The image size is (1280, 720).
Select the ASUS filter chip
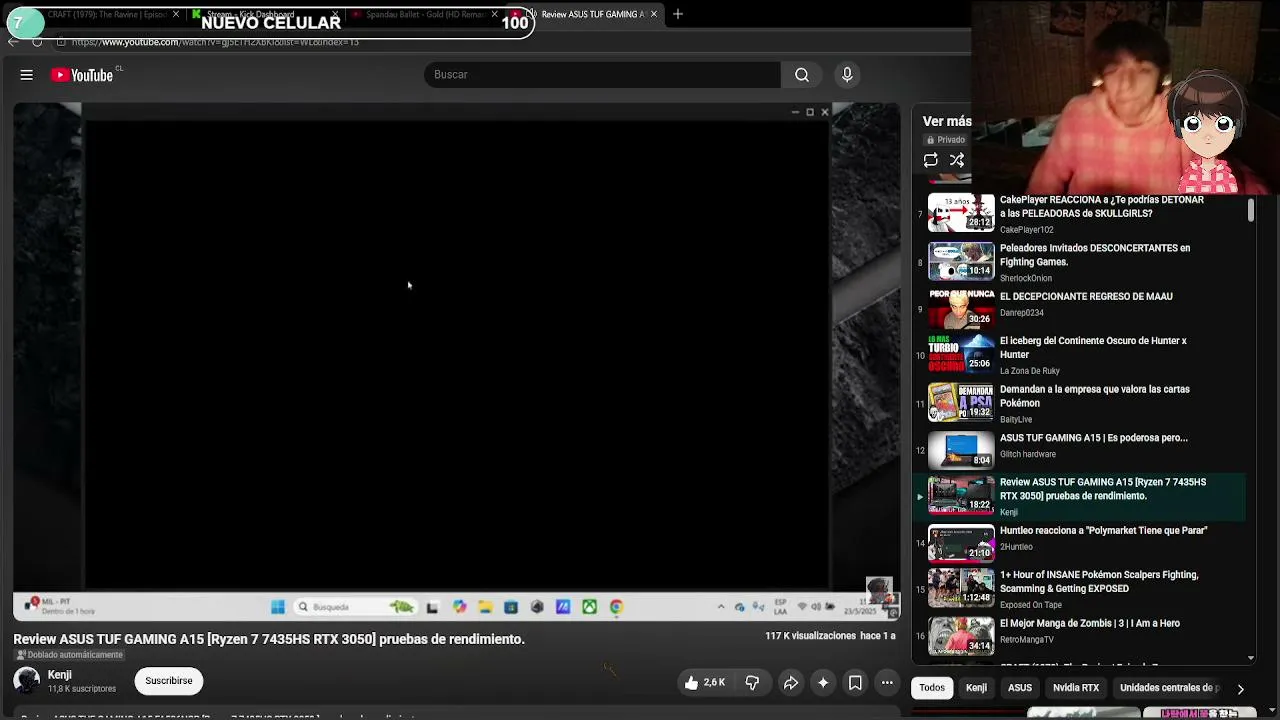pos(1020,688)
